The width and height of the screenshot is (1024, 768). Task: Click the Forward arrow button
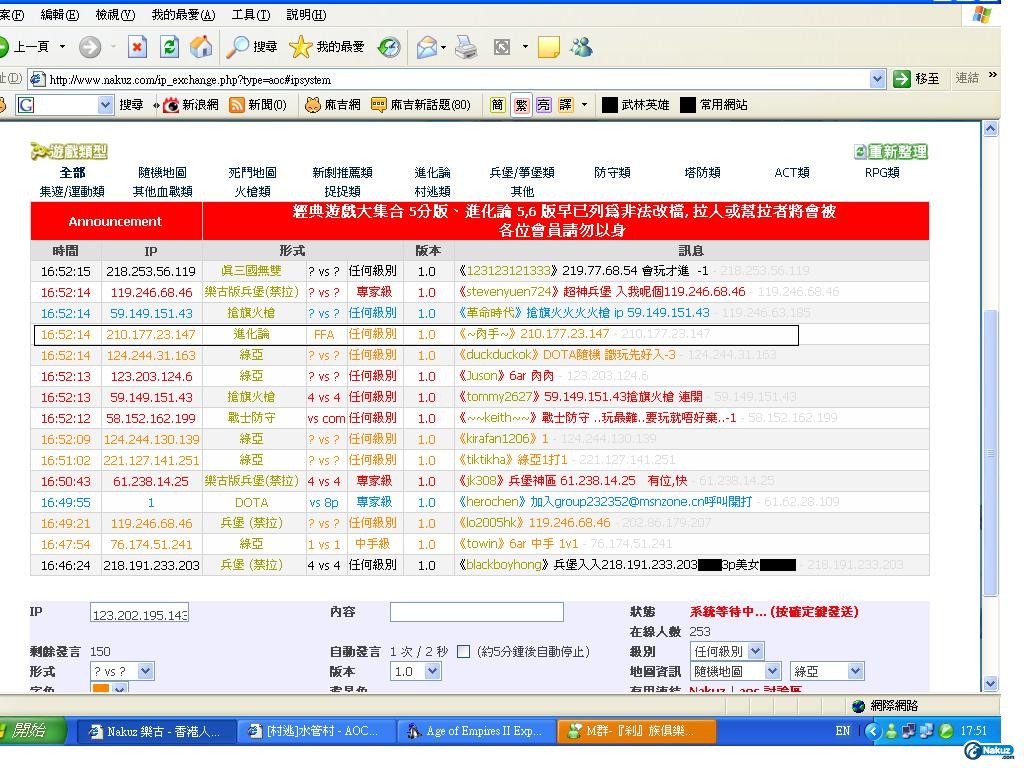(x=90, y=47)
